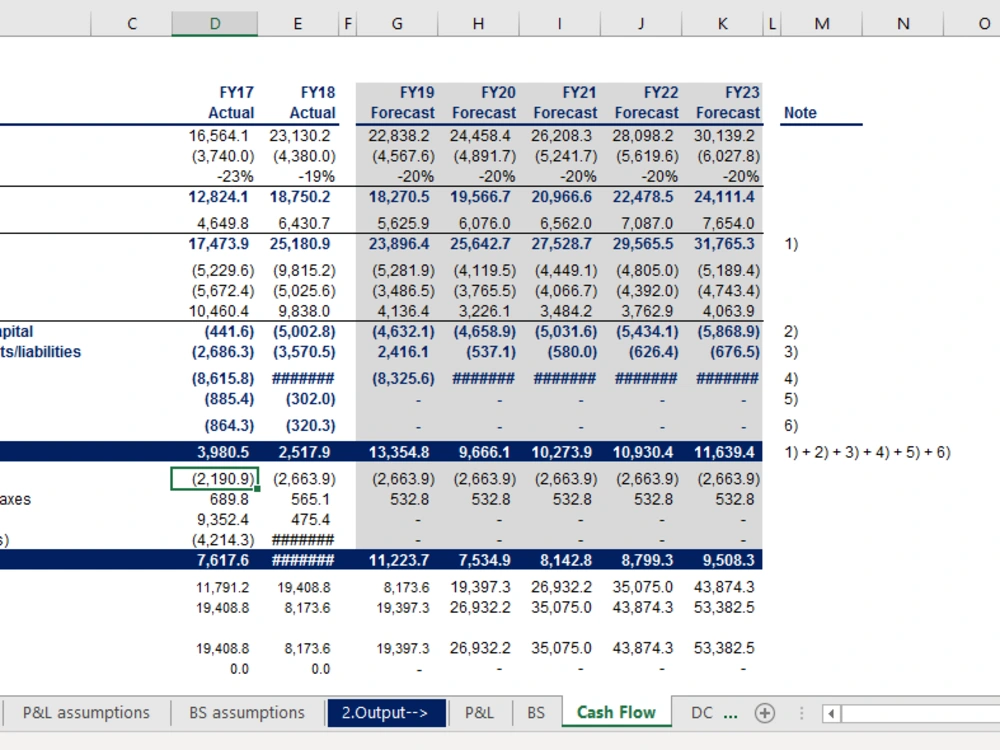Screen dimensions: 1000x750
Task: Select column C header
Action: 131,24
